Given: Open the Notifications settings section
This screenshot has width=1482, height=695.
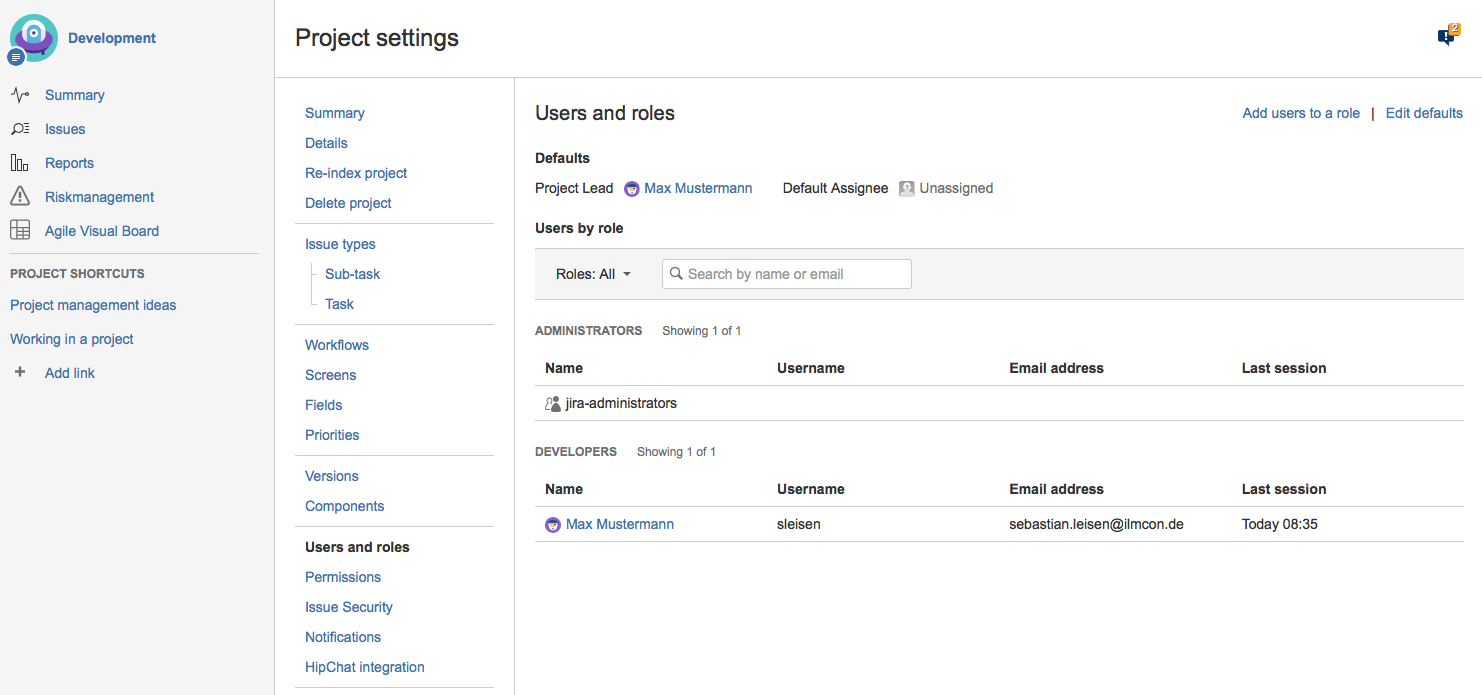Looking at the screenshot, I should click(343, 637).
